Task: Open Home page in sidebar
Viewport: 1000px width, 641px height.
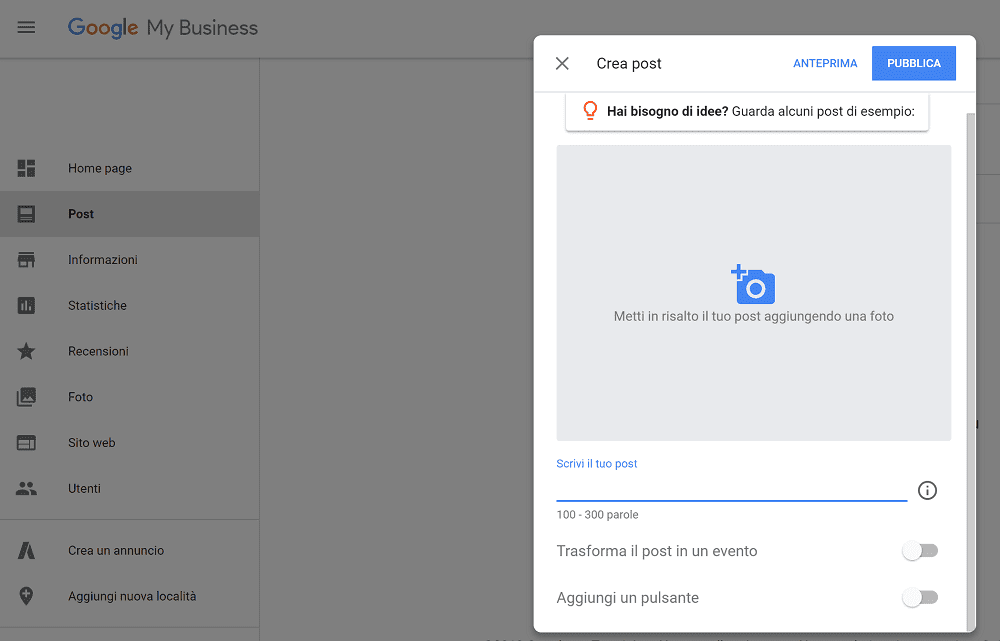Action: click(x=129, y=168)
